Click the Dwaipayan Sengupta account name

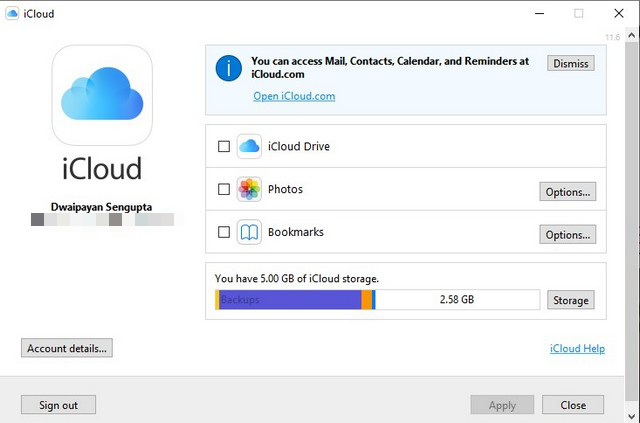(x=101, y=207)
